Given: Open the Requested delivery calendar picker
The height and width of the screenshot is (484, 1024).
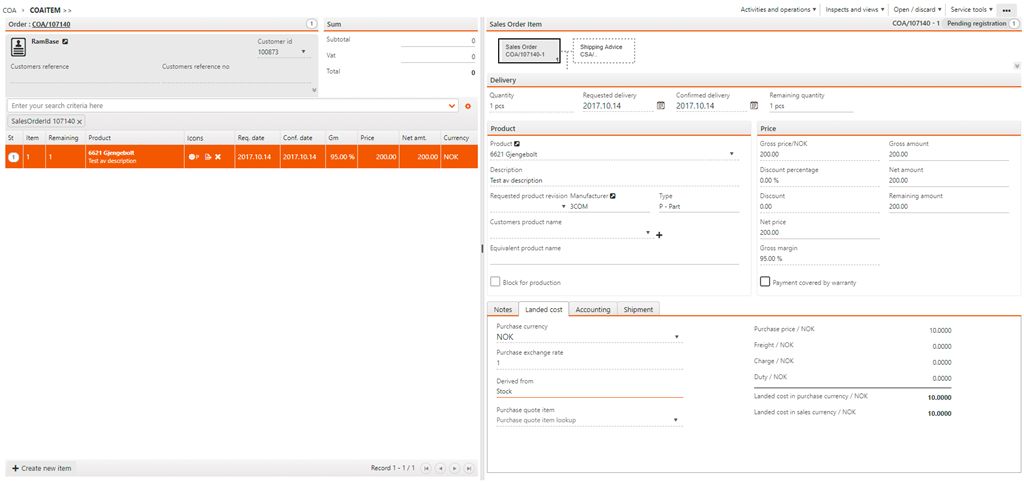Looking at the screenshot, I should (660, 105).
